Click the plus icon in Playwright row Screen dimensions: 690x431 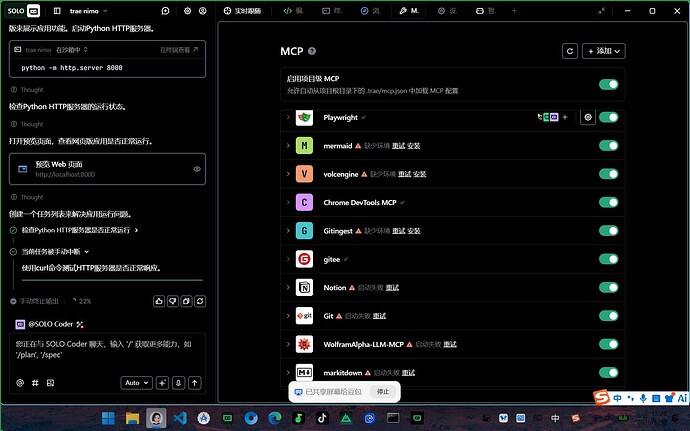point(565,118)
